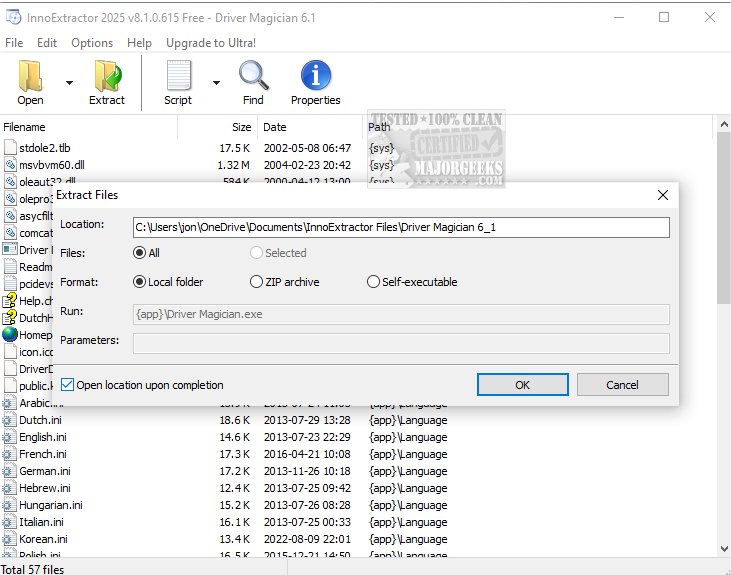The image size is (731, 575).
Task: Click the Total 57 files status text
Action: point(33,569)
